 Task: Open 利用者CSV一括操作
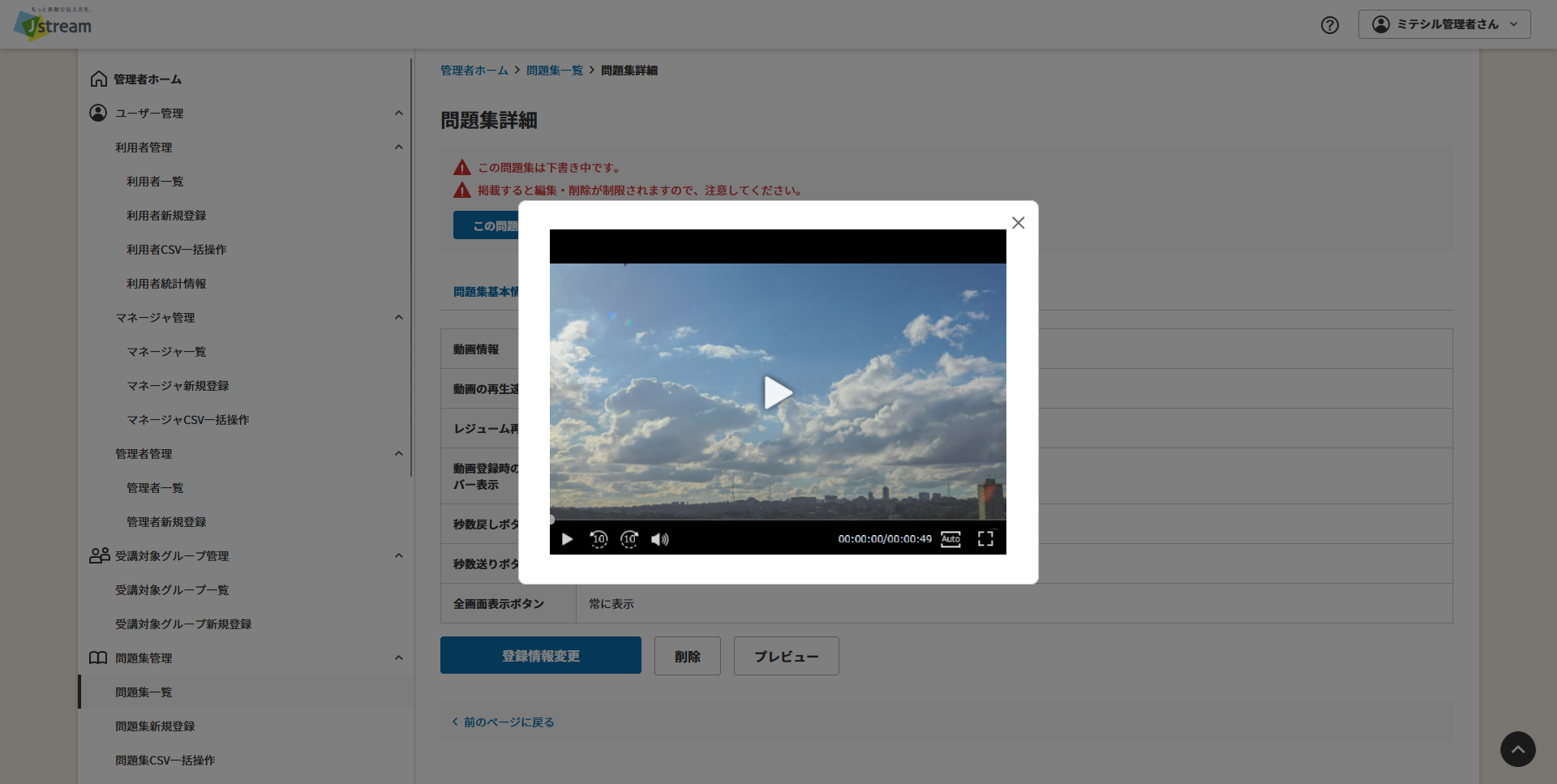click(x=177, y=250)
